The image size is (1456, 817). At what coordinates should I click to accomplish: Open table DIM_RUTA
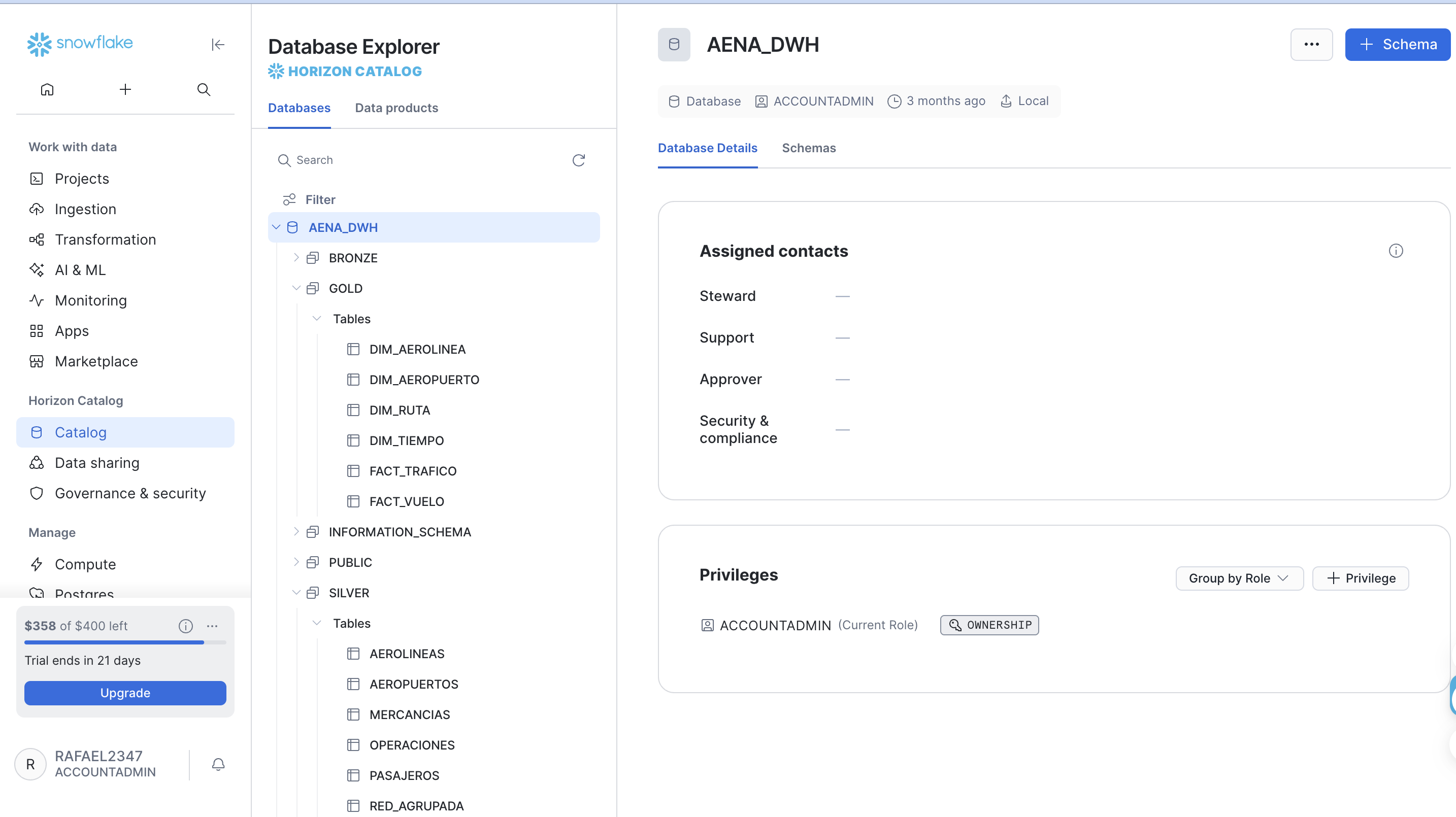(x=400, y=410)
